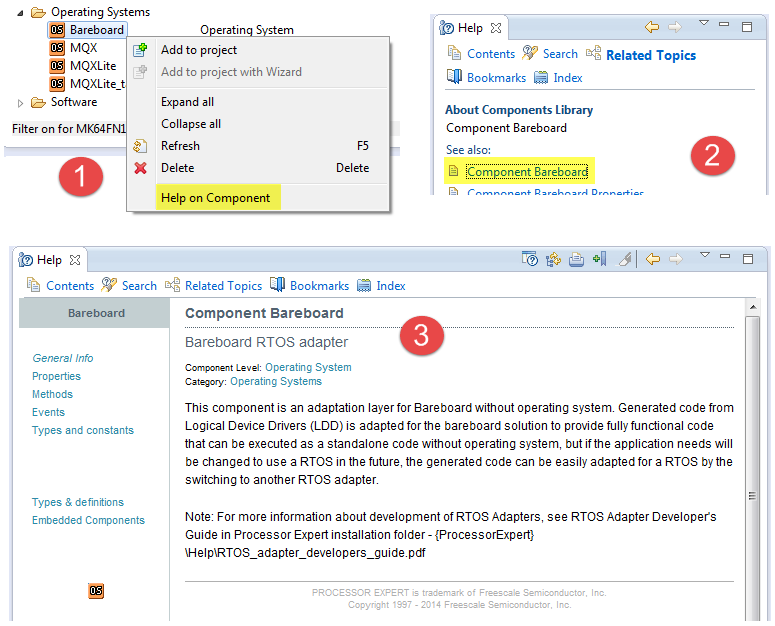Open Embedded Components link
The width and height of the screenshot is (775, 626).
click(x=88, y=520)
